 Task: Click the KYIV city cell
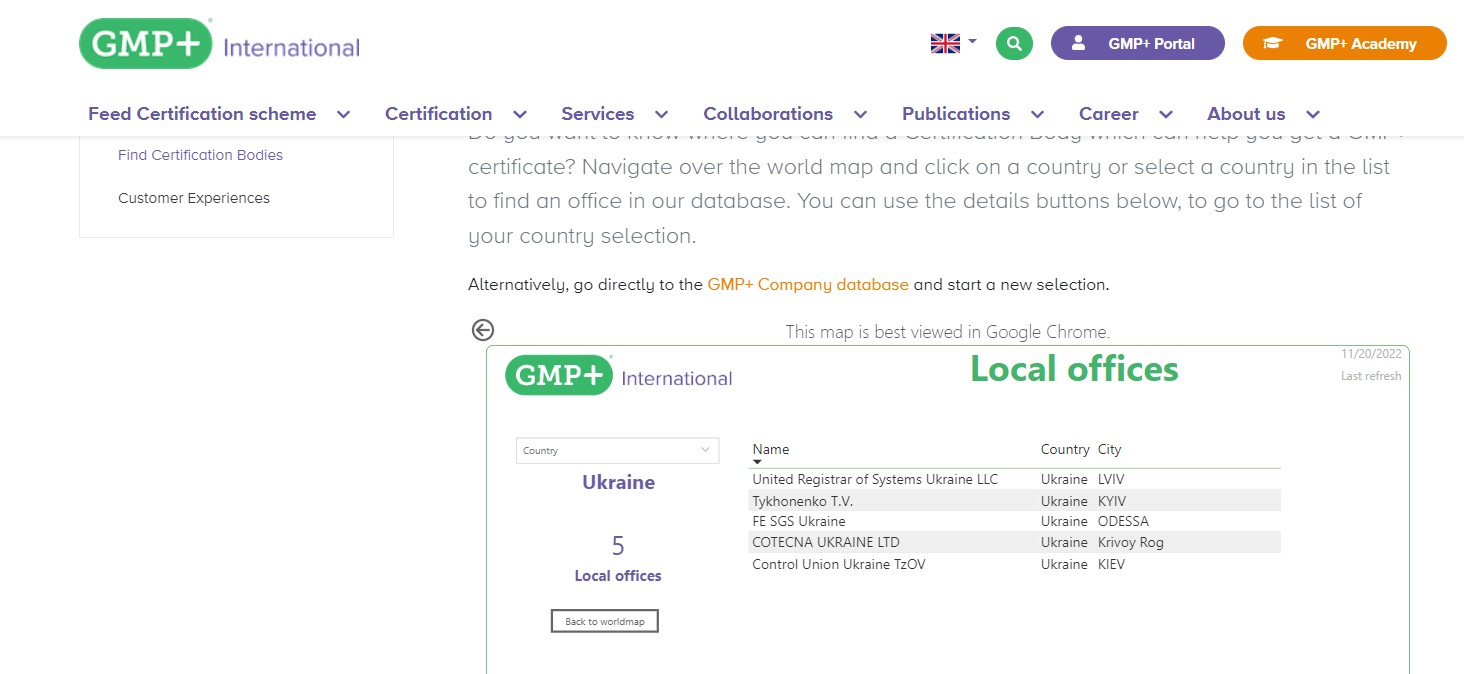click(1112, 501)
